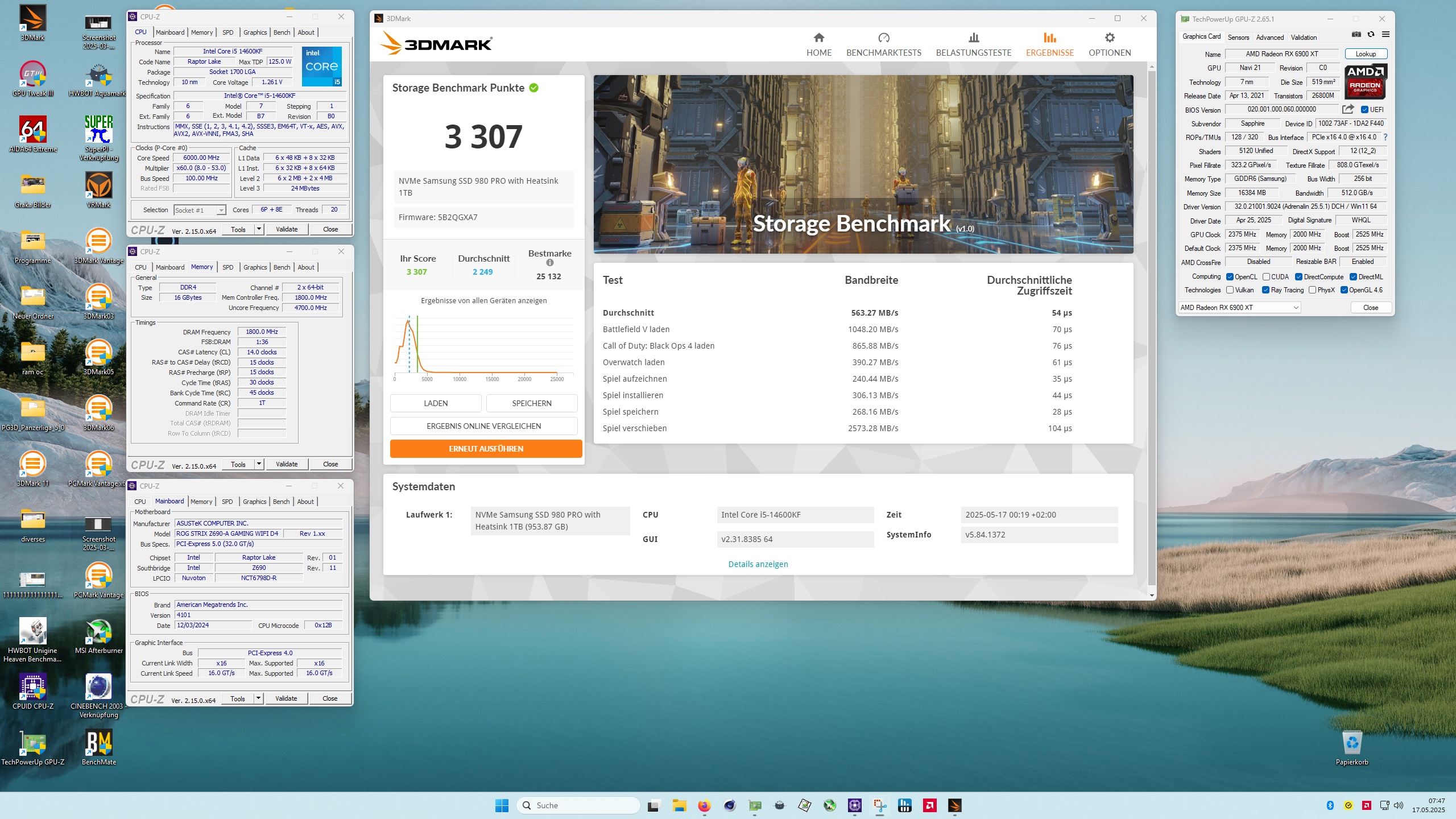This screenshot has width=1456, height=819.
Task: Toggle OpenCL checkbox in GPU-Z
Action: 1230,277
